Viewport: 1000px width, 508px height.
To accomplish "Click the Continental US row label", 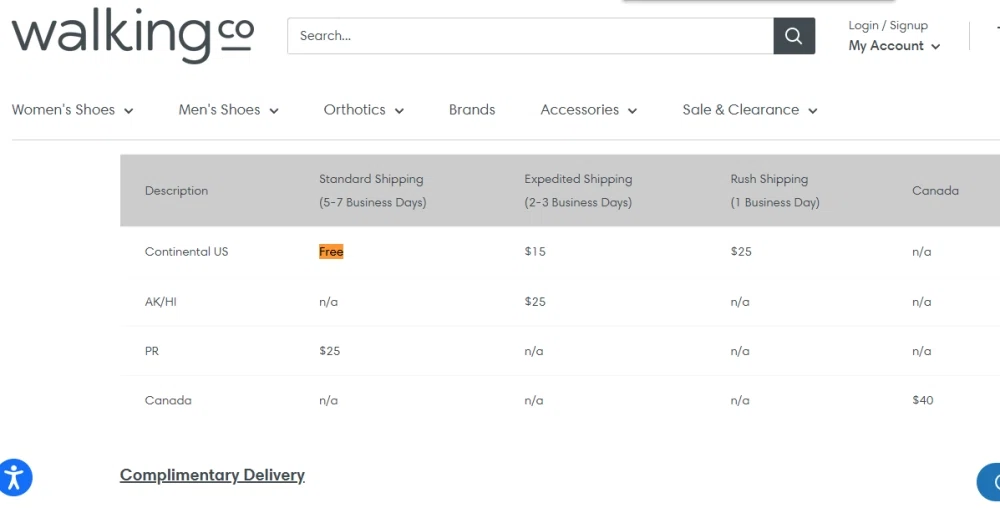I will coord(186,252).
